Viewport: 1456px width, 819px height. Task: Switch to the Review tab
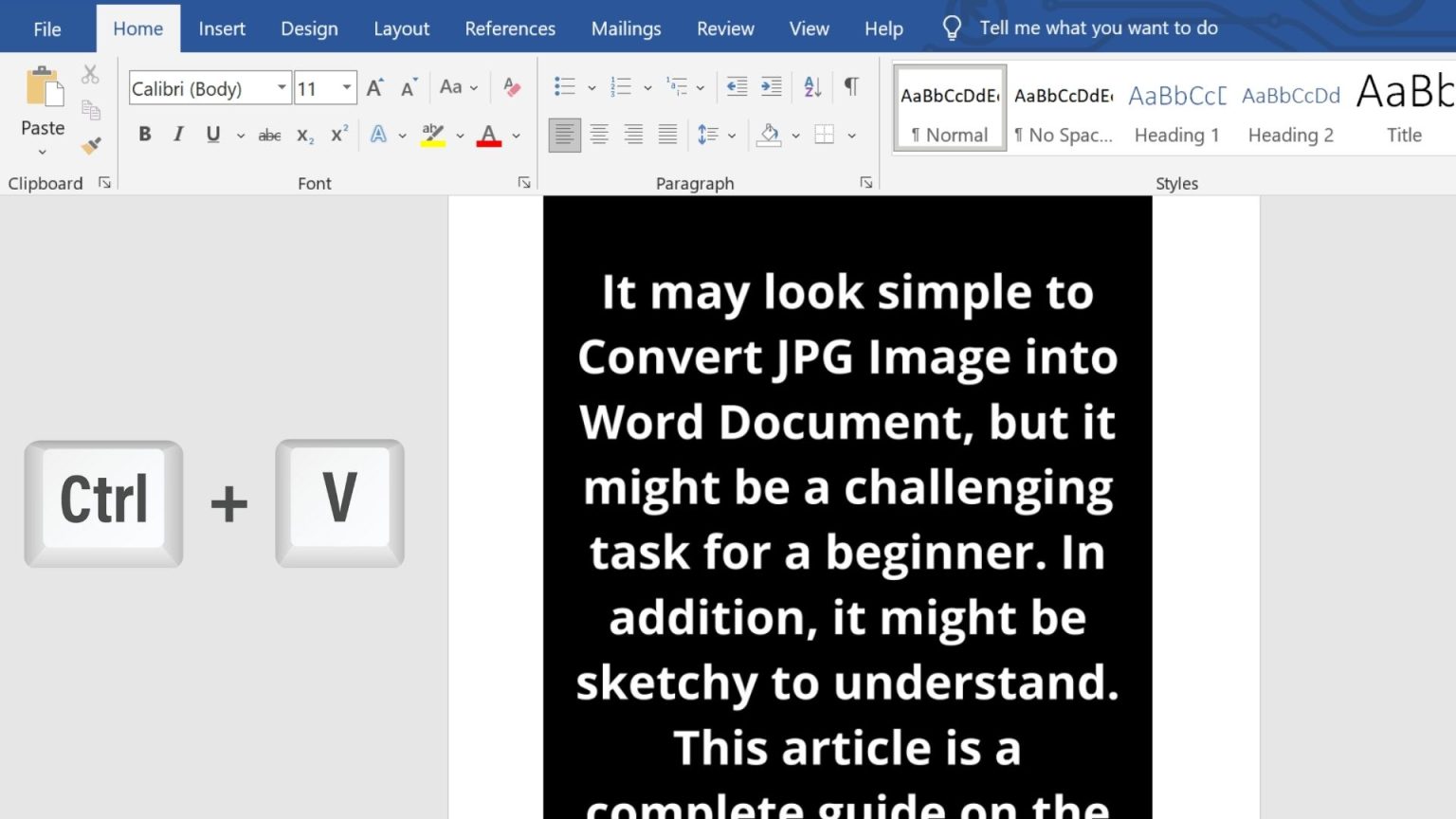click(x=725, y=29)
